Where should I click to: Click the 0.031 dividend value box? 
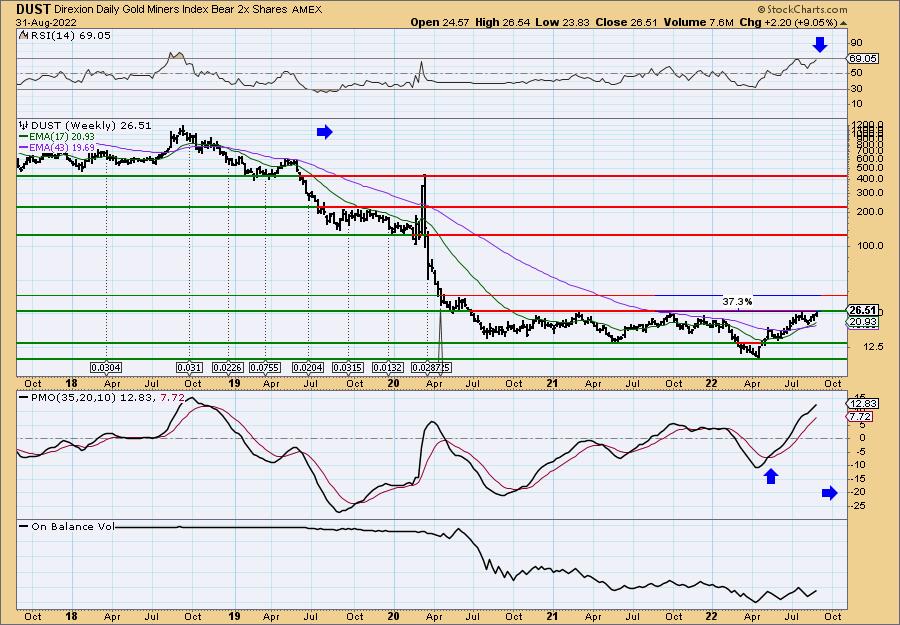[x=190, y=367]
